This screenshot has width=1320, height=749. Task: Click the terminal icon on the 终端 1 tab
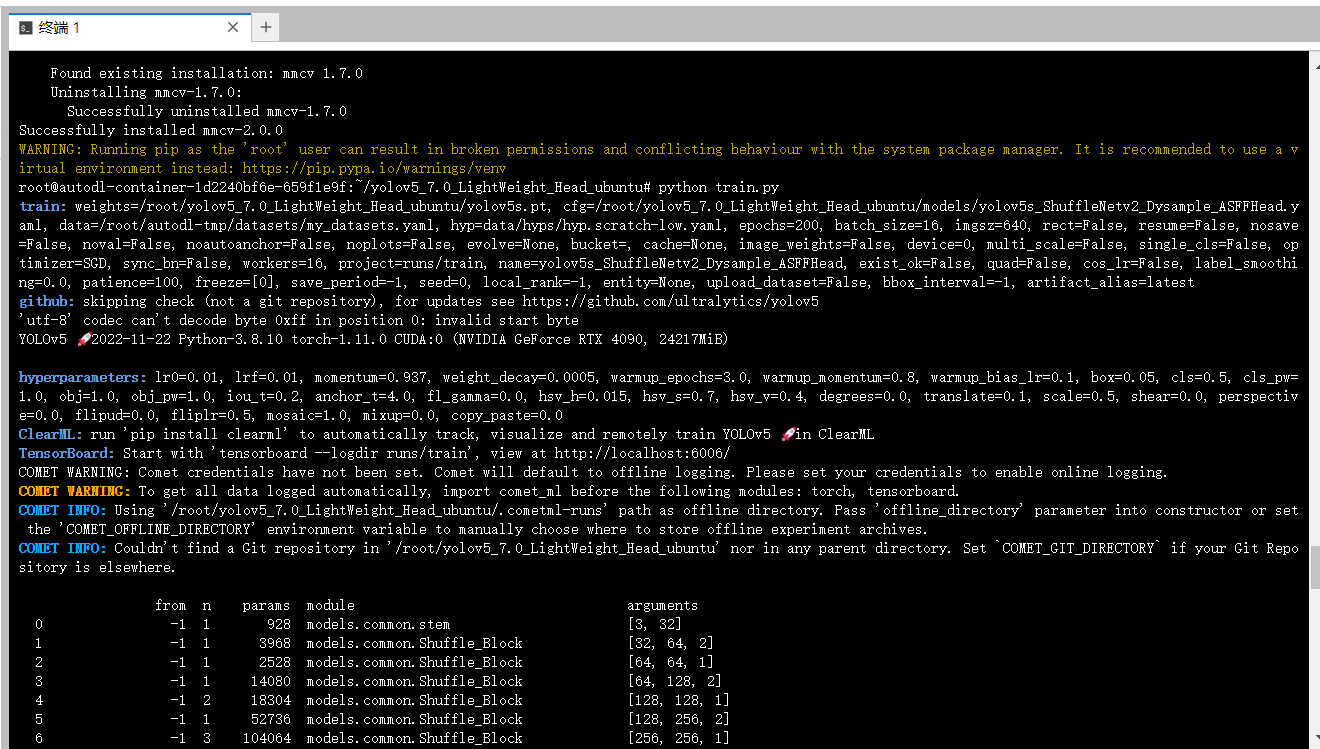(26, 28)
